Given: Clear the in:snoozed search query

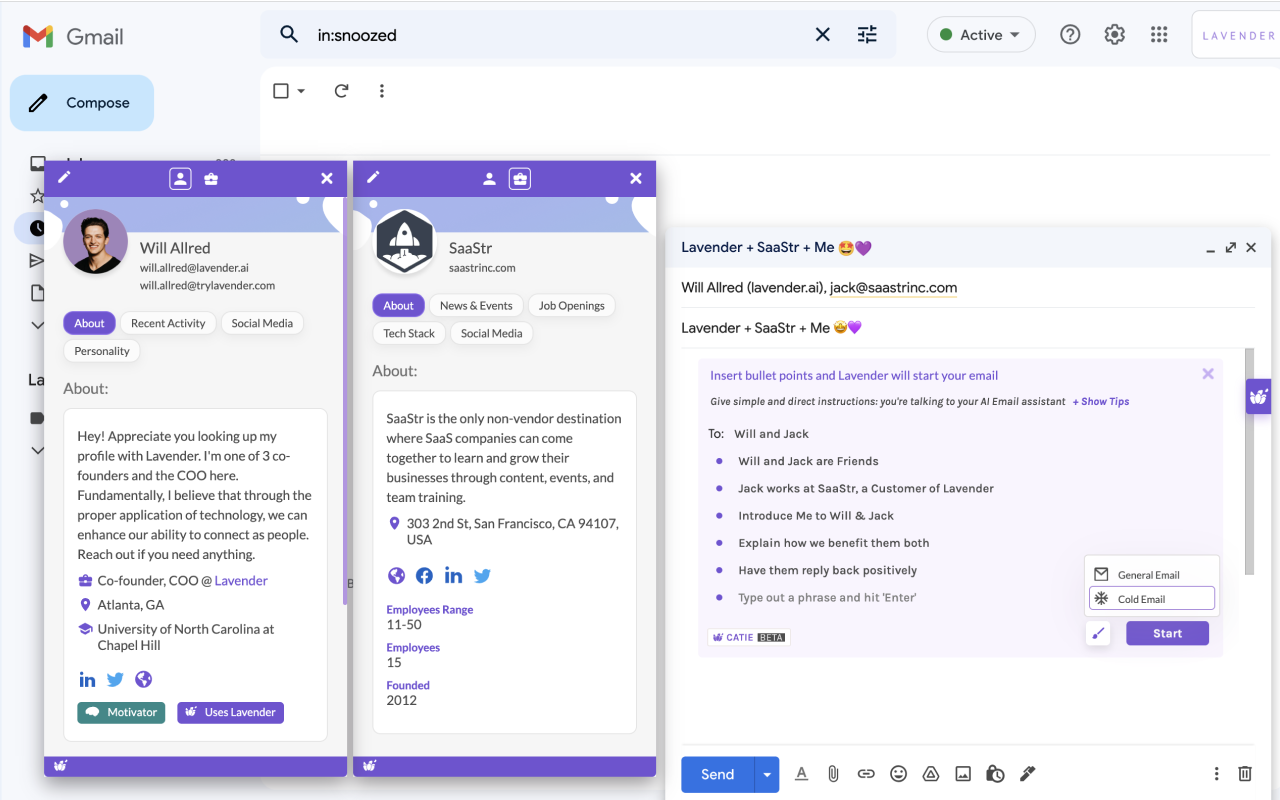Looking at the screenshot, I should tap(822, 35).
